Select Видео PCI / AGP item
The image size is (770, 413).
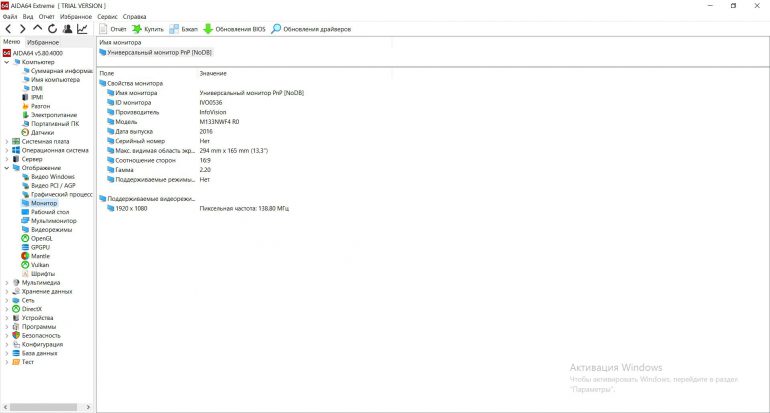click(49, 186)
